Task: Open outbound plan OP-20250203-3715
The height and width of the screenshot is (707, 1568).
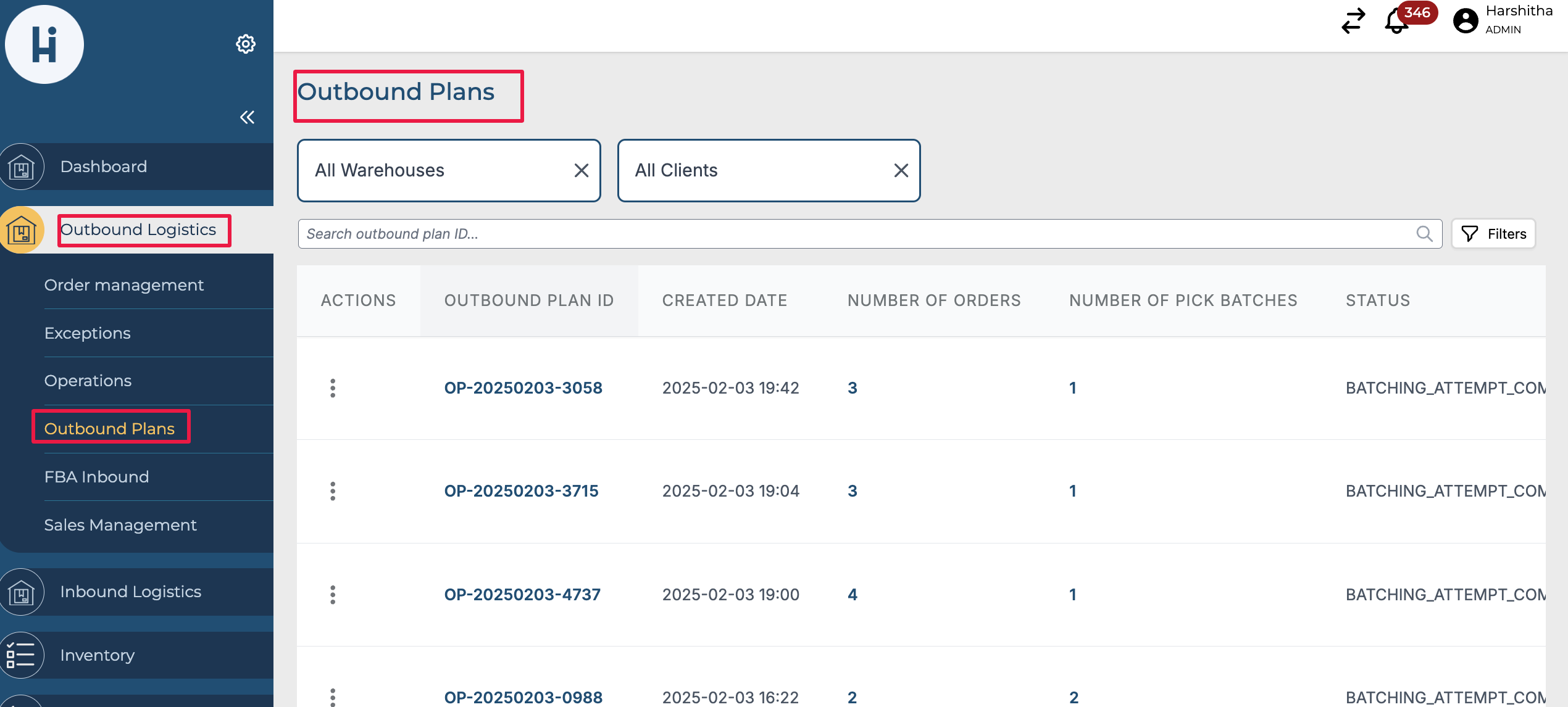Action: pyautogui.click(x=521, y=491)
